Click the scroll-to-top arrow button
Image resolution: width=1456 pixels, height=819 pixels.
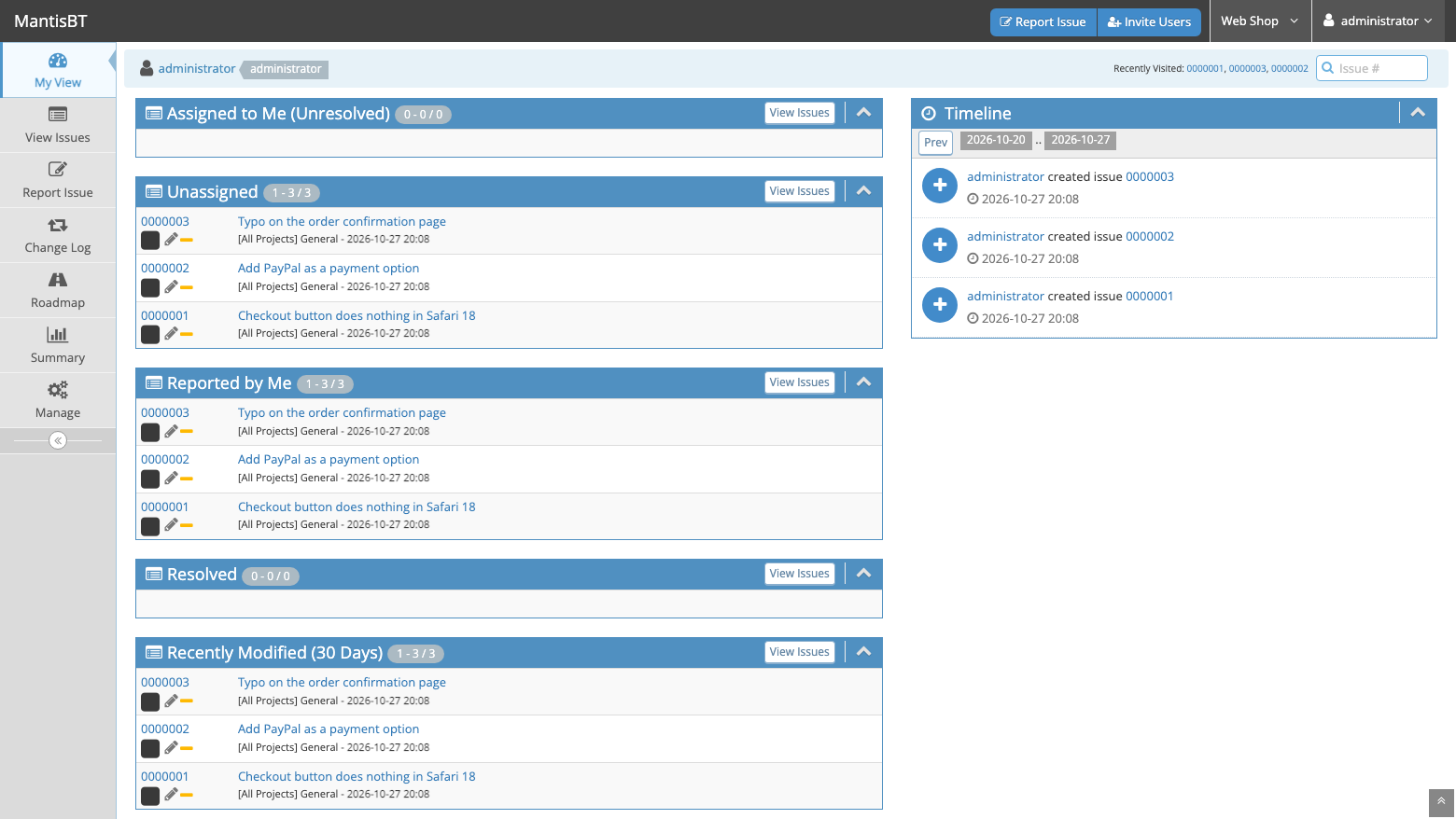tap(1441, 801)
